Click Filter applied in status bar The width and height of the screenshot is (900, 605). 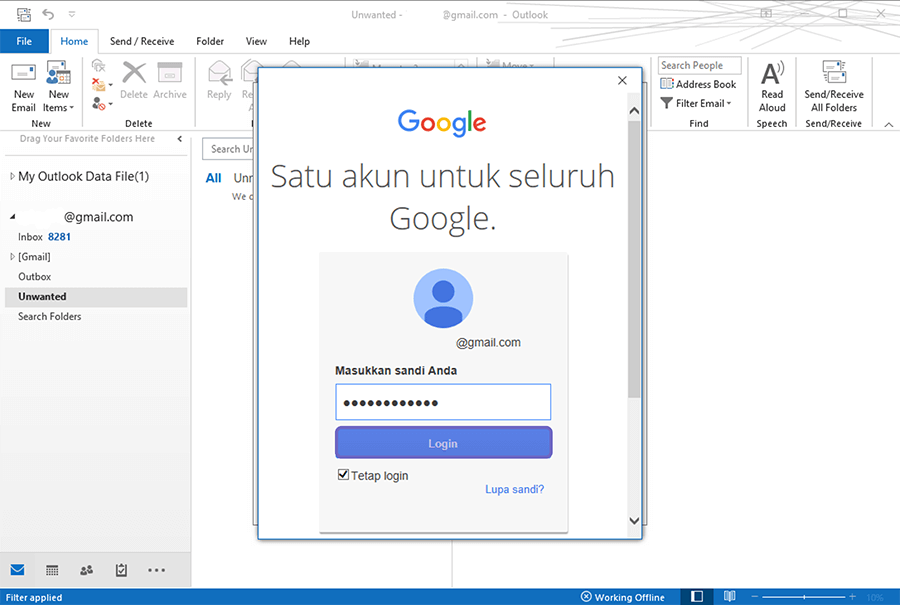click(34, 598)
